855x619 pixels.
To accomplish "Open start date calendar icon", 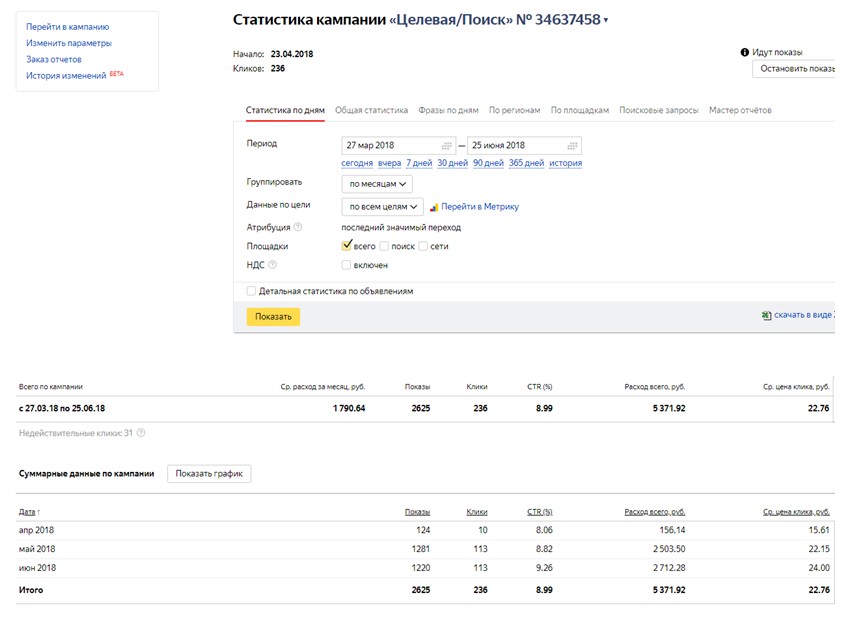I will tap(447, 146).
